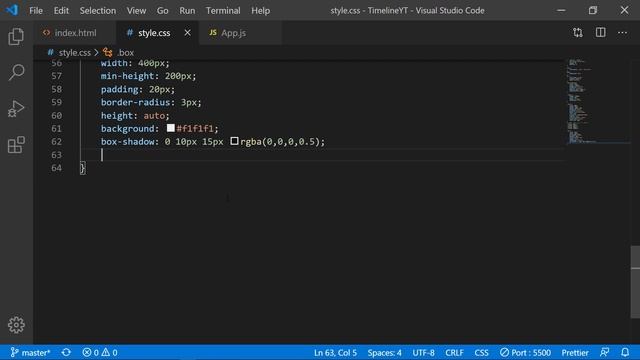Change the CRLF end of line sequence
The width and height of the screenshot is (640, 360).
tap(454, 353)
